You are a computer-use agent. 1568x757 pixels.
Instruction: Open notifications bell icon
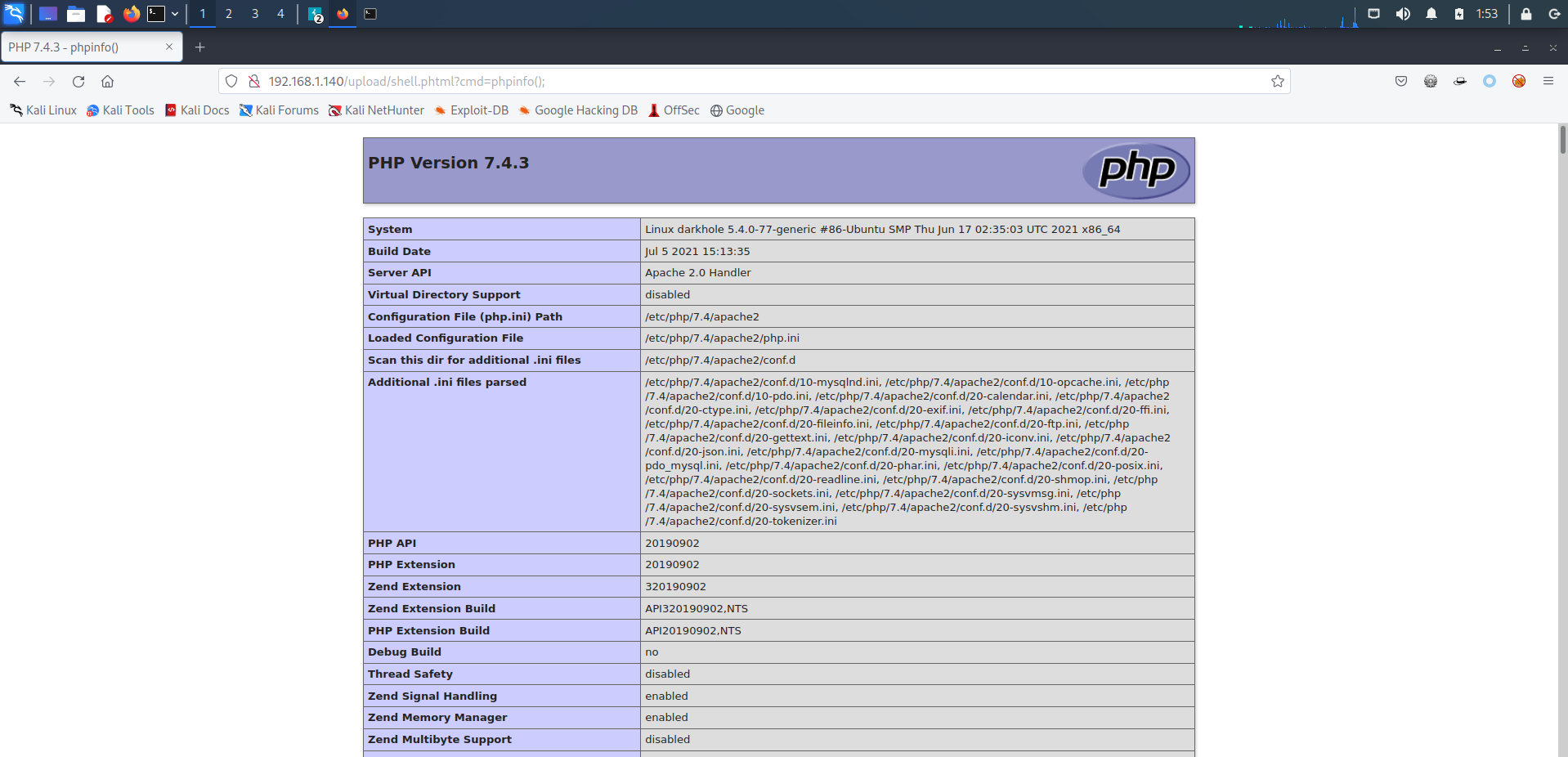(1431, 14)
